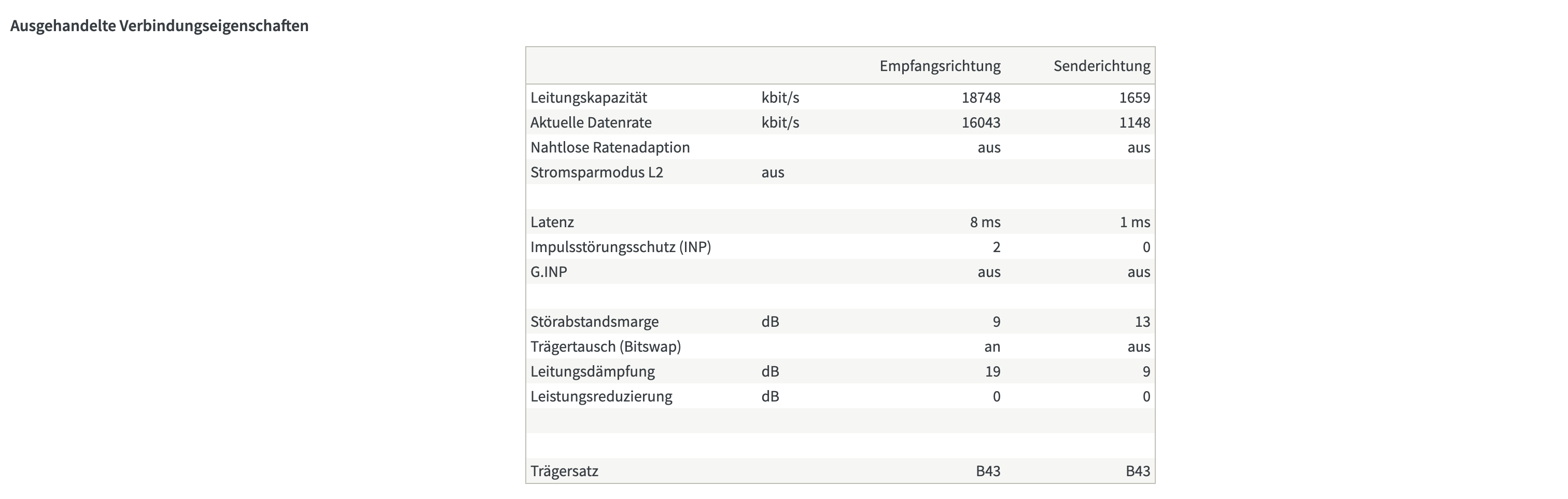Click the Aktuelle Datenrate row label

[x=591, y=122]
